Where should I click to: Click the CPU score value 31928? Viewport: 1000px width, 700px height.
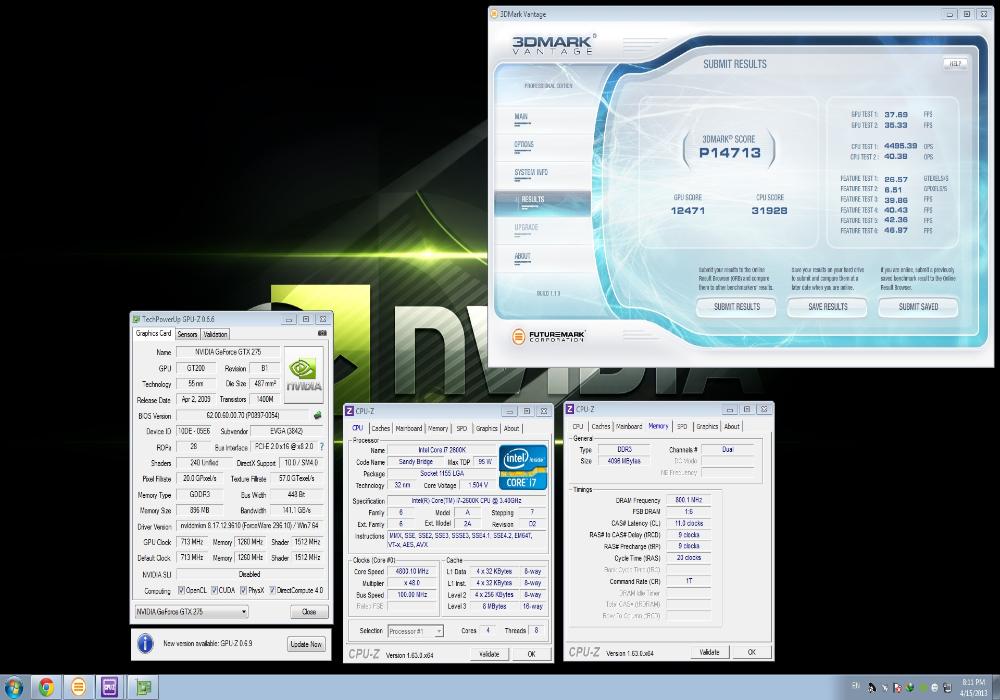pos(769,210)
